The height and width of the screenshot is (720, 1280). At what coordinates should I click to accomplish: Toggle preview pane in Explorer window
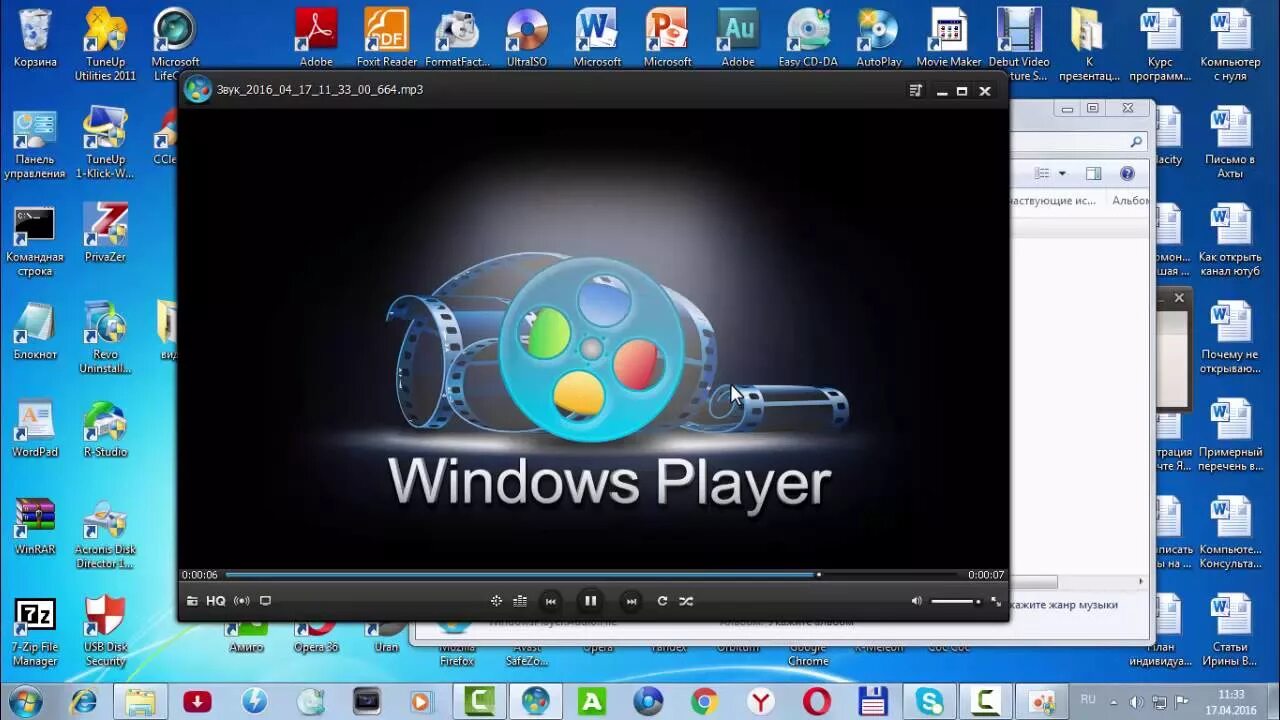click(x=1093, y=174)
